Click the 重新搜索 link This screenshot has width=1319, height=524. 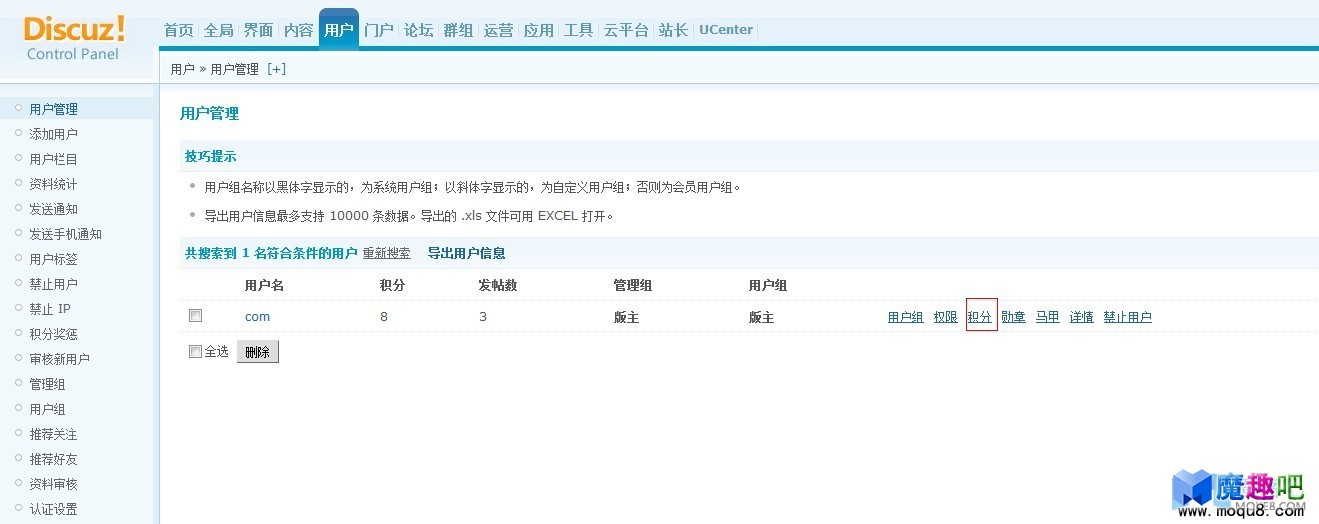pyautogui.click(x=386, y=253)
